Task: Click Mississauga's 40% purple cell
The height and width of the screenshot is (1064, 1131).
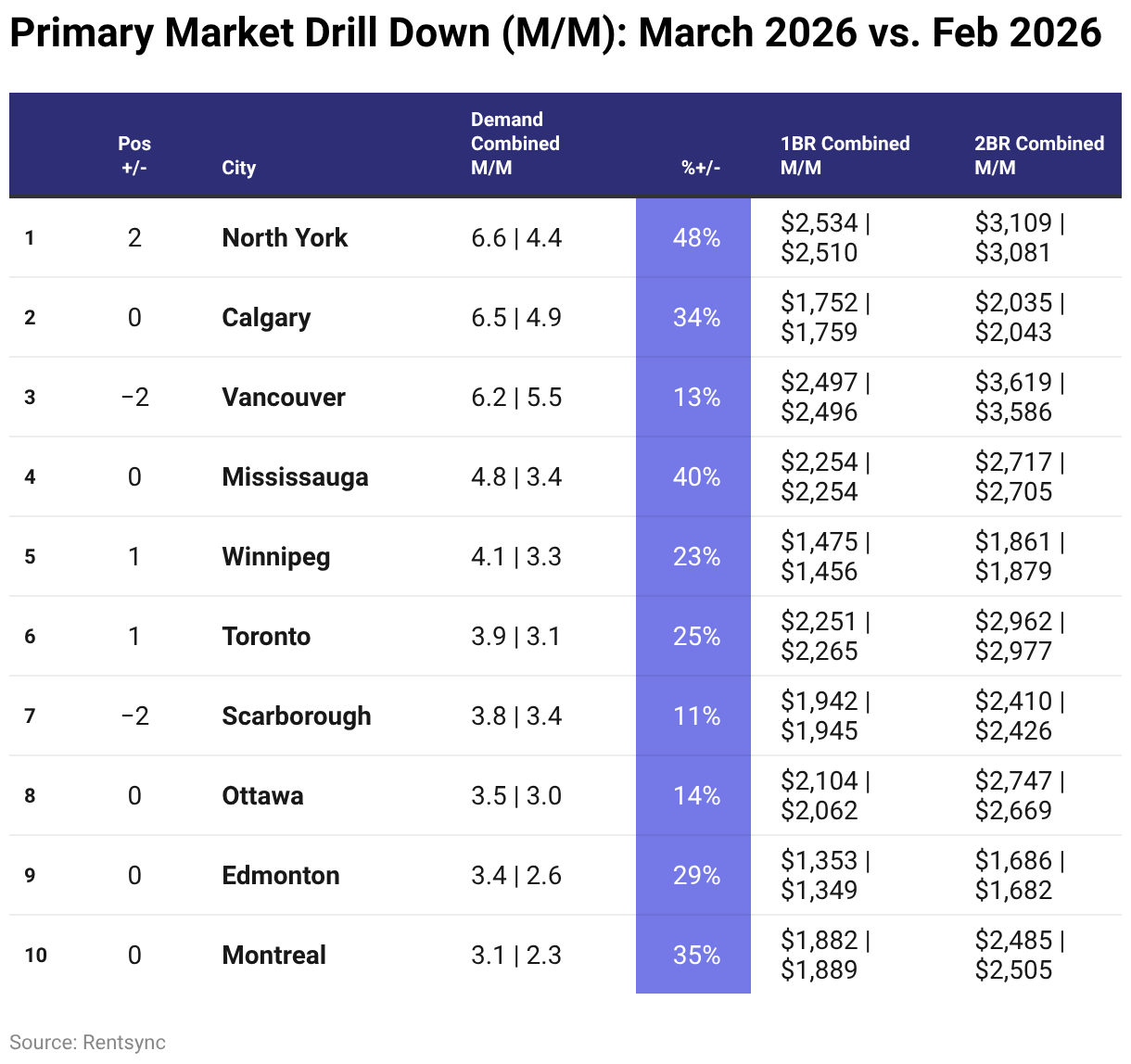Action: tap(695, 477)
